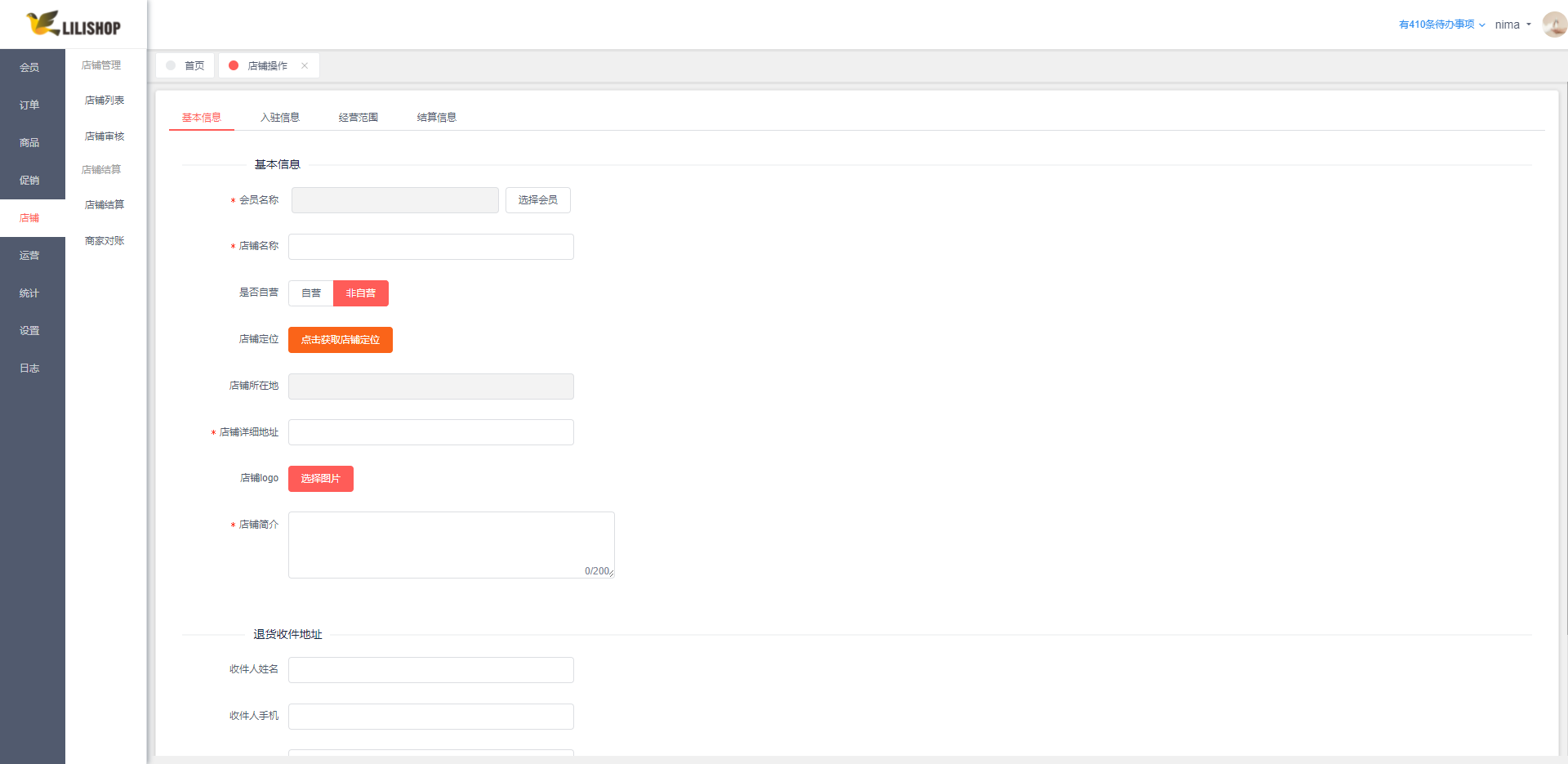Open 促销 in the sidebar

33,181
